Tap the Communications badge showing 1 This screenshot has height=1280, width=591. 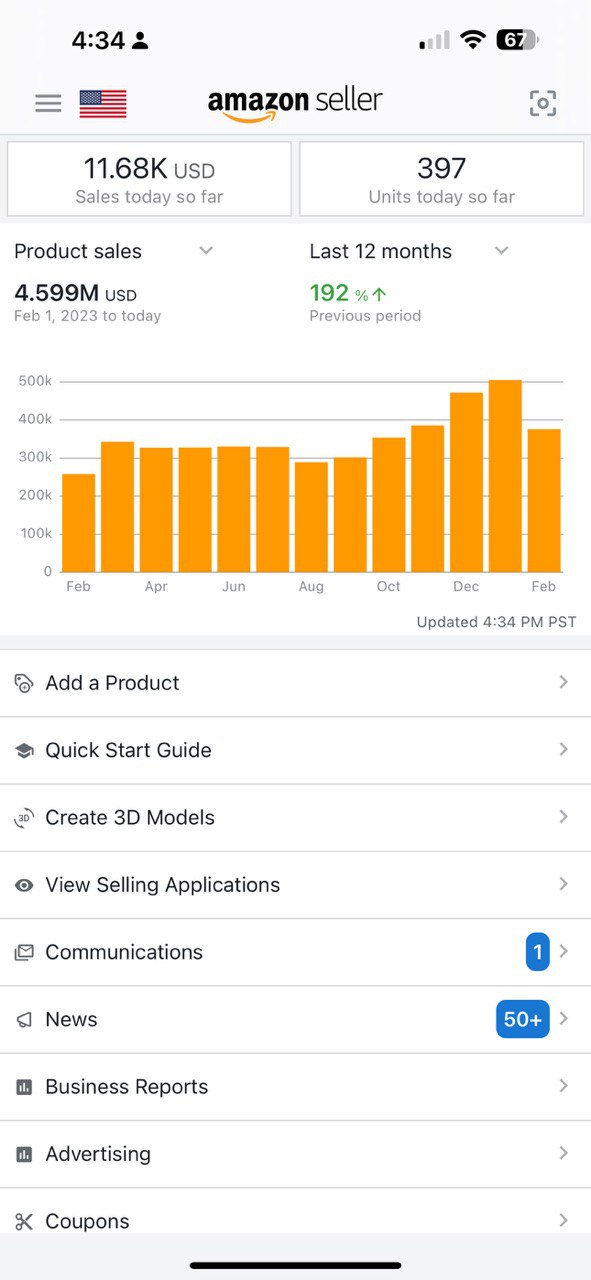[x=537, y=952]
